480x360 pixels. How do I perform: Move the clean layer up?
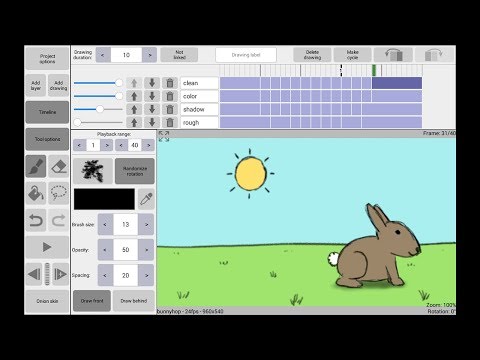134,83
